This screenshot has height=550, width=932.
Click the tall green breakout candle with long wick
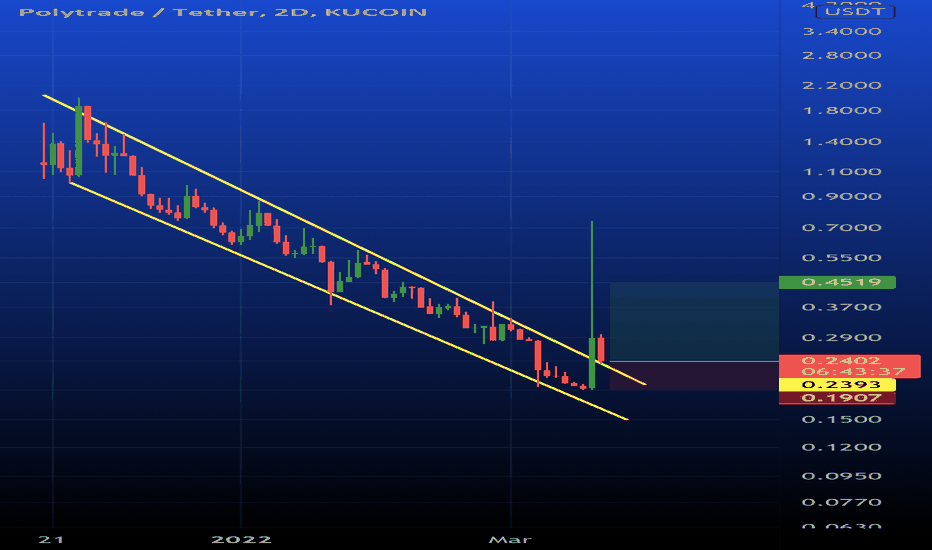pos(592,363)
